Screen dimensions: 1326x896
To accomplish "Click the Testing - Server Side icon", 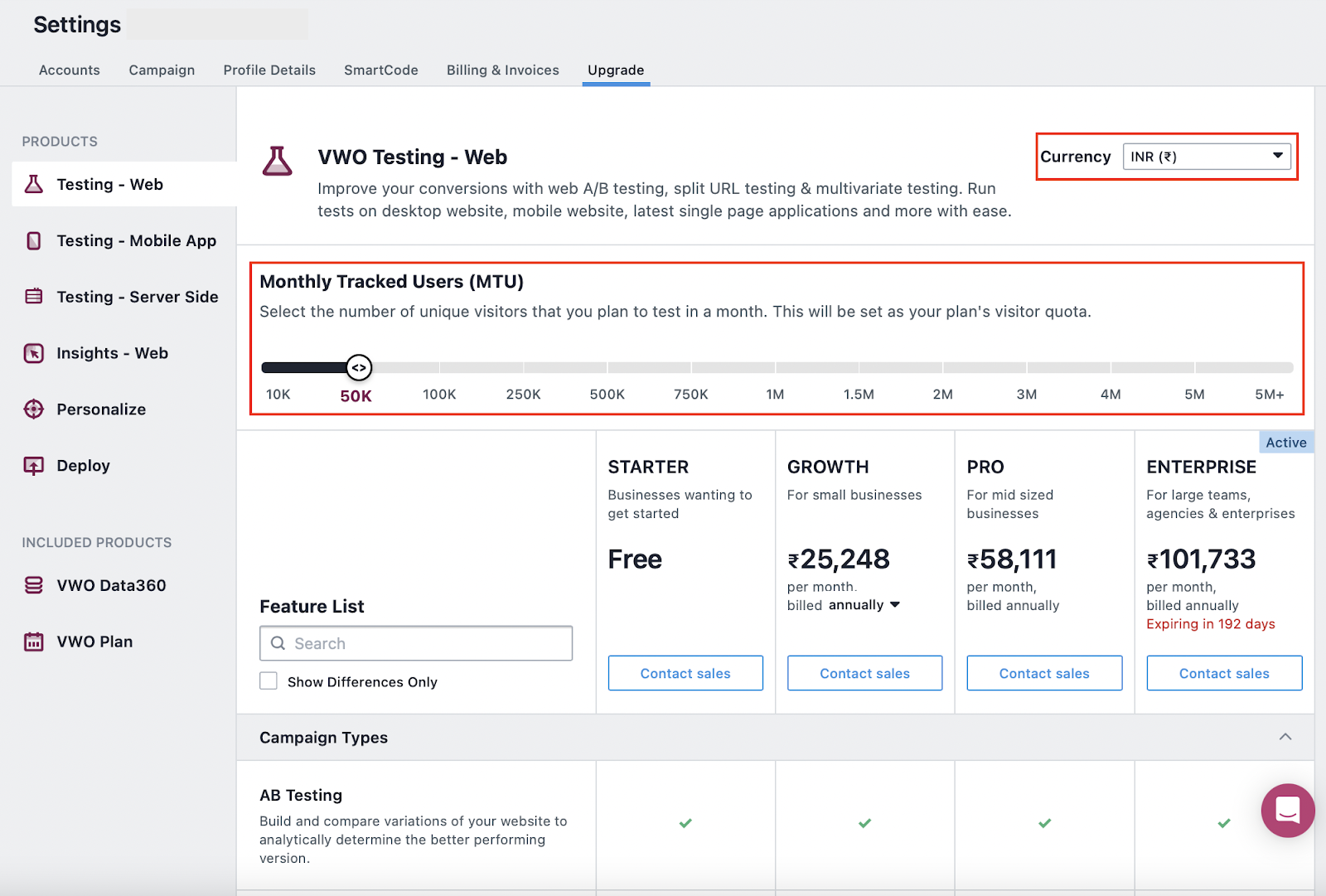I will pyautogui.click(x=34, y=297).
